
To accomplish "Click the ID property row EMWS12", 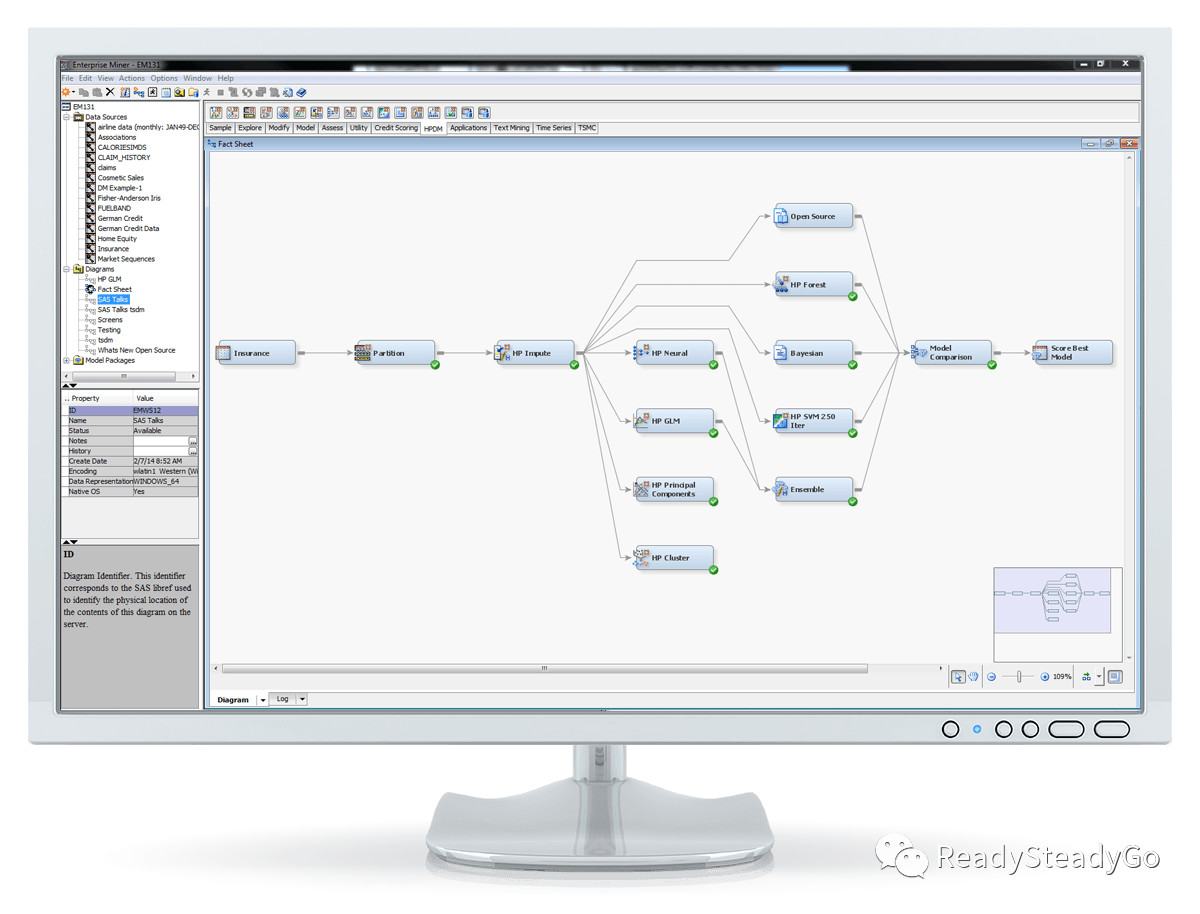I will [130, 411].
